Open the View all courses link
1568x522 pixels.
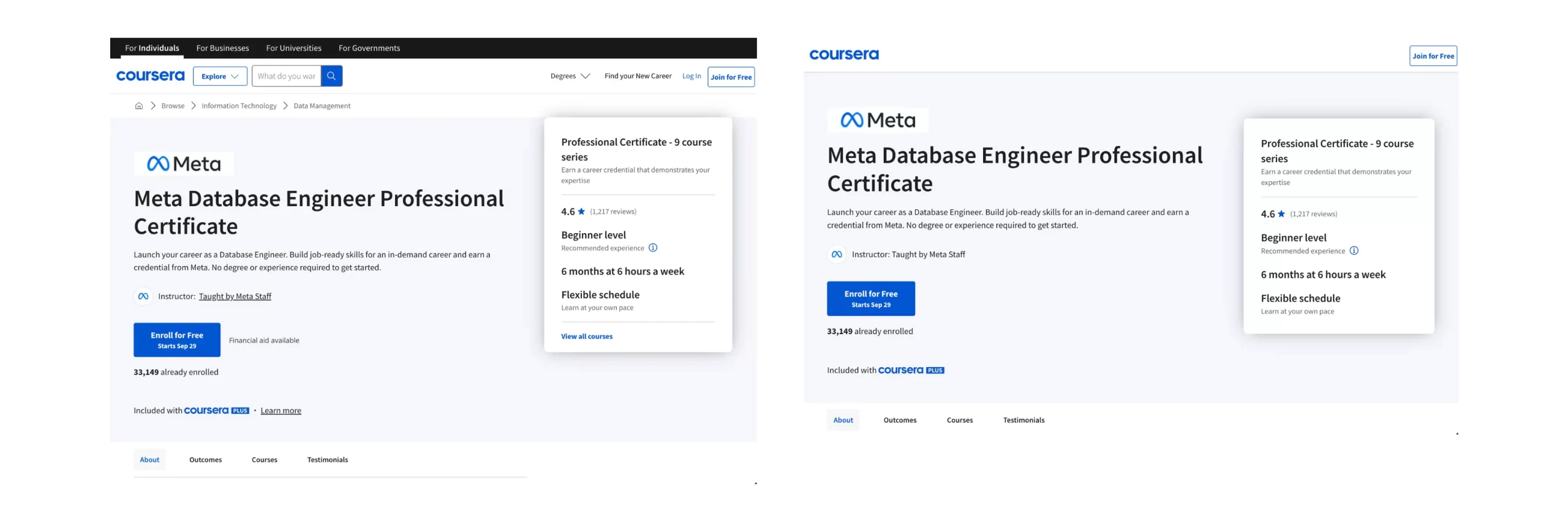point(586,337)
